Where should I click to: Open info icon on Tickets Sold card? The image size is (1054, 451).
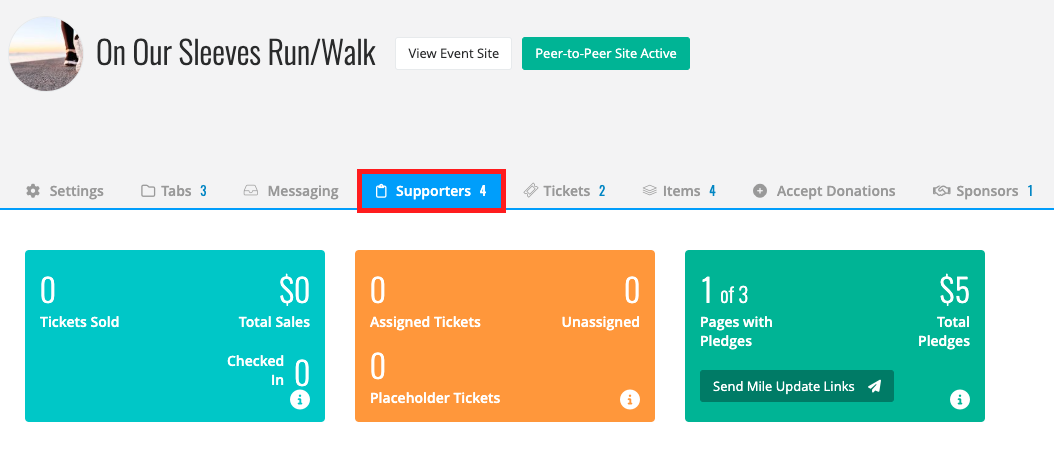pos(300,399)
